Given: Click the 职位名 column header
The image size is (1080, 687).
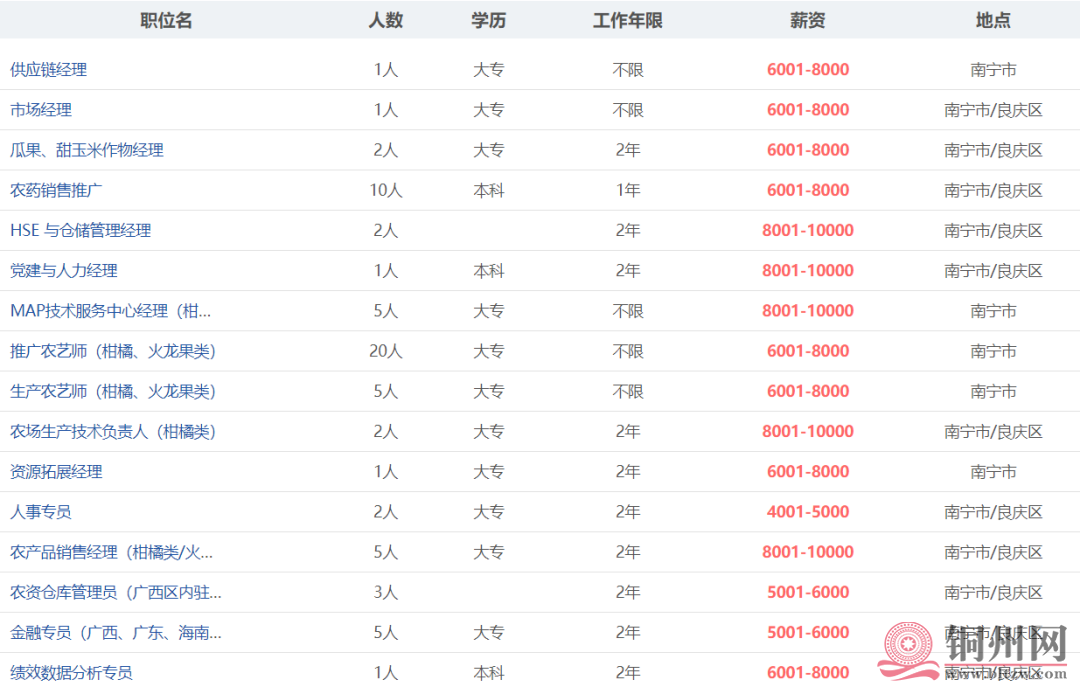Looking at the screenshot, I should pyautogui.click(x=166, y=20).
